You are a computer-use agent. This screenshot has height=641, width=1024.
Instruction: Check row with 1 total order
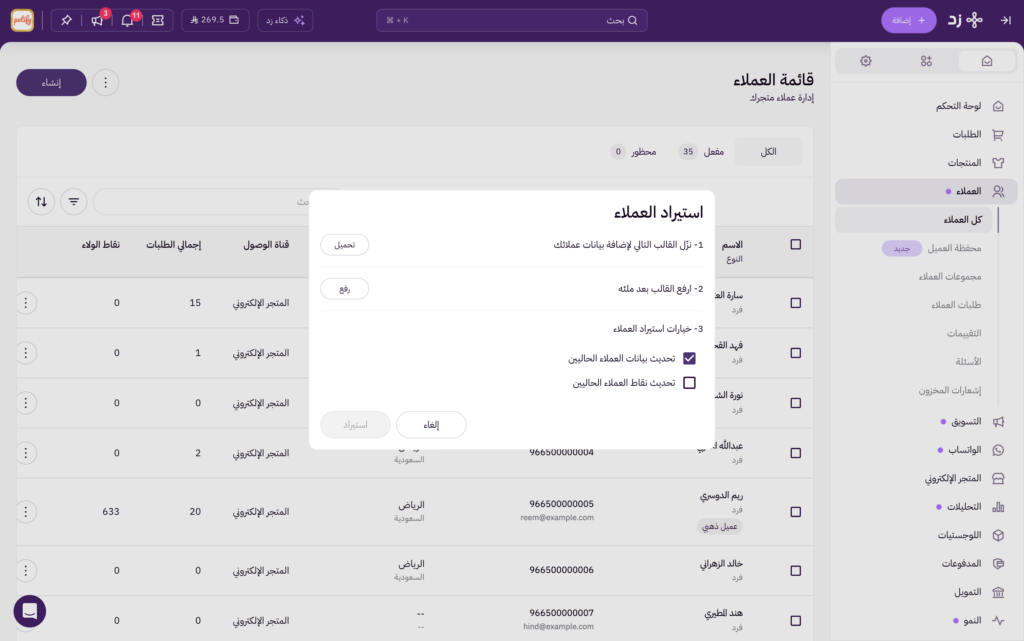click(x=795, y=352)
